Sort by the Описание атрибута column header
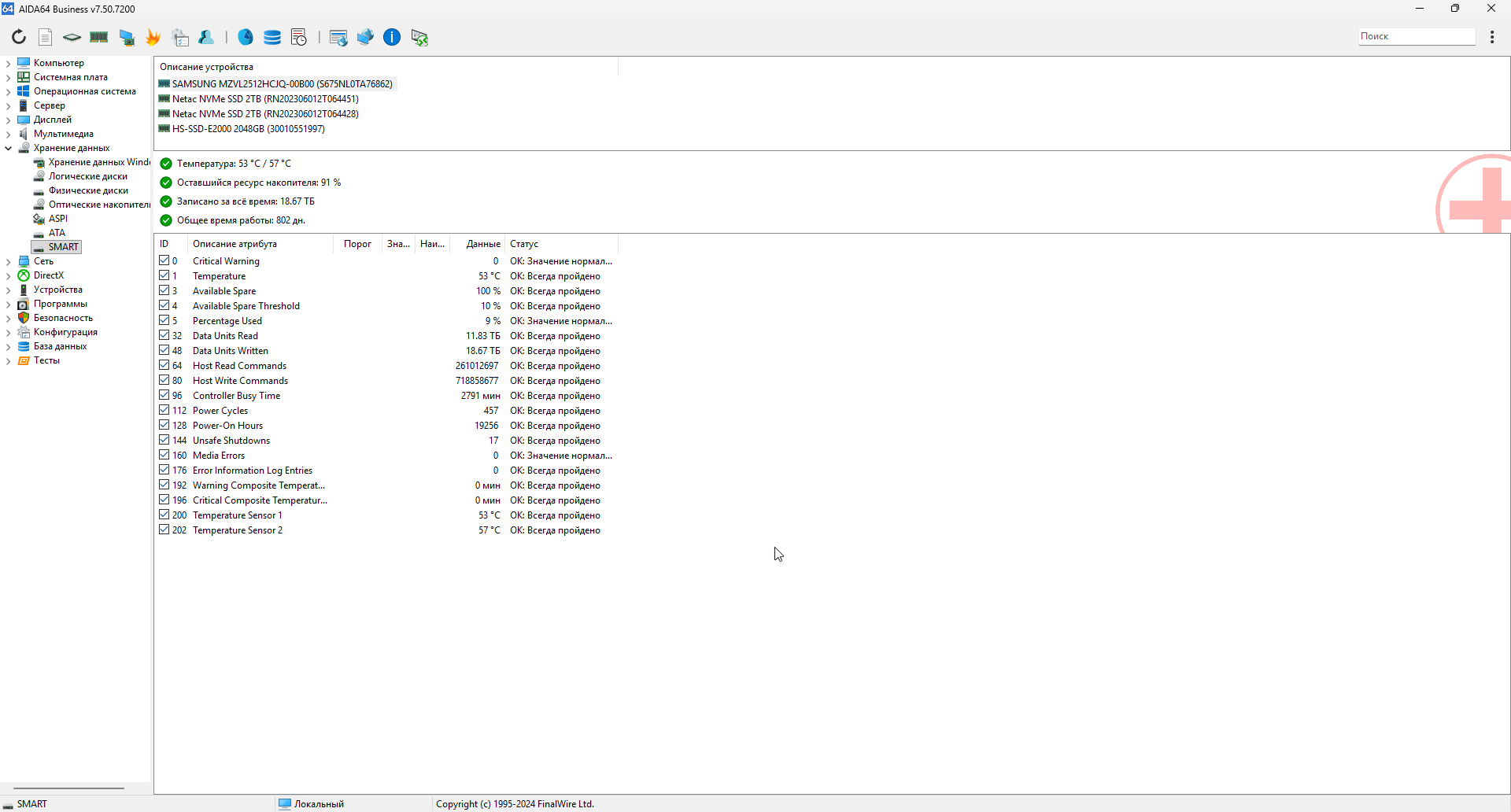The image size is (1511, 812). pos(260,244)
